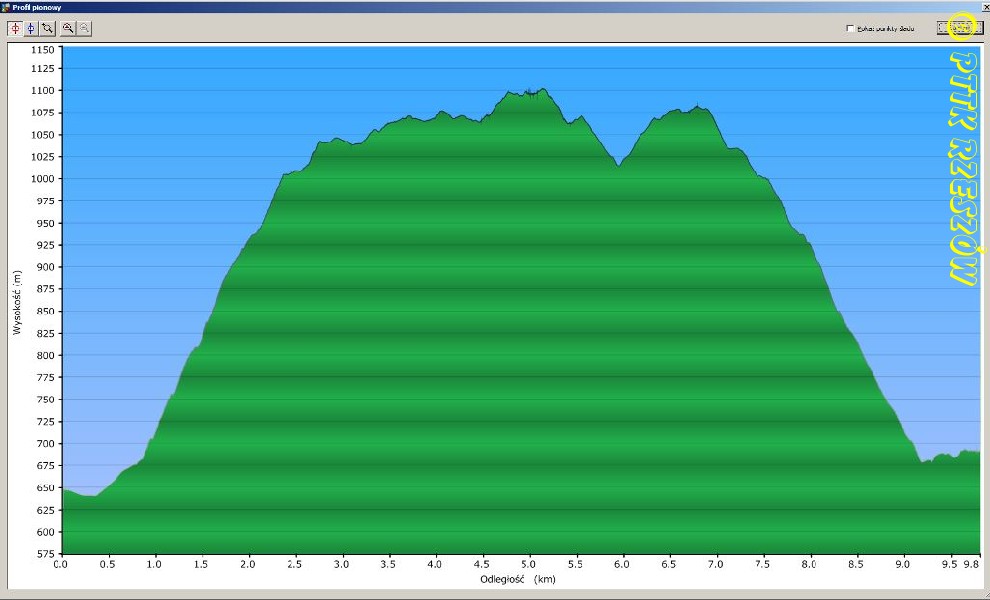Click the second summit near 6.8 km
The height and width of the screenshot is (600, 990).
click(x=697, y=106)
